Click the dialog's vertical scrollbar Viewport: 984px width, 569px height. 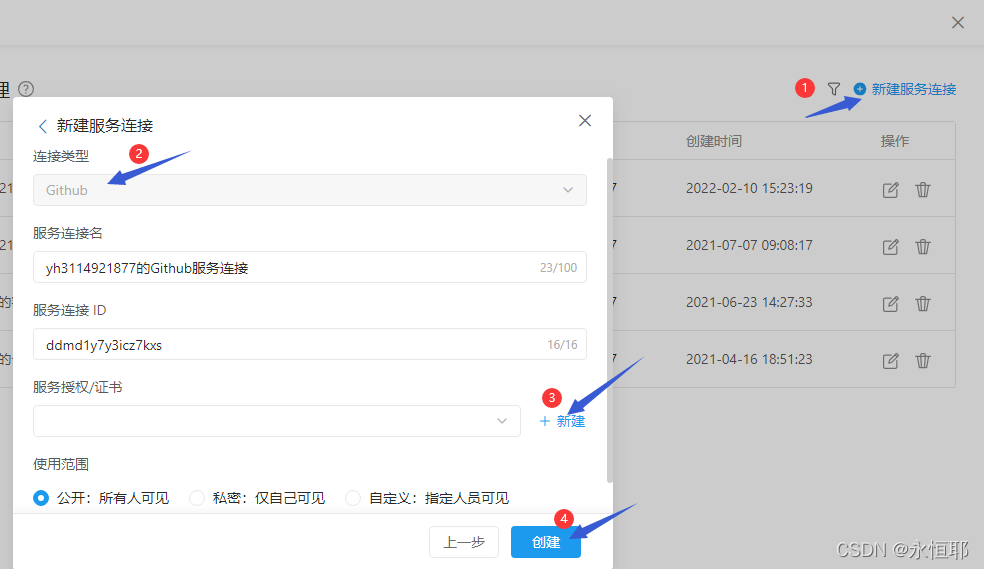point(609,320)
